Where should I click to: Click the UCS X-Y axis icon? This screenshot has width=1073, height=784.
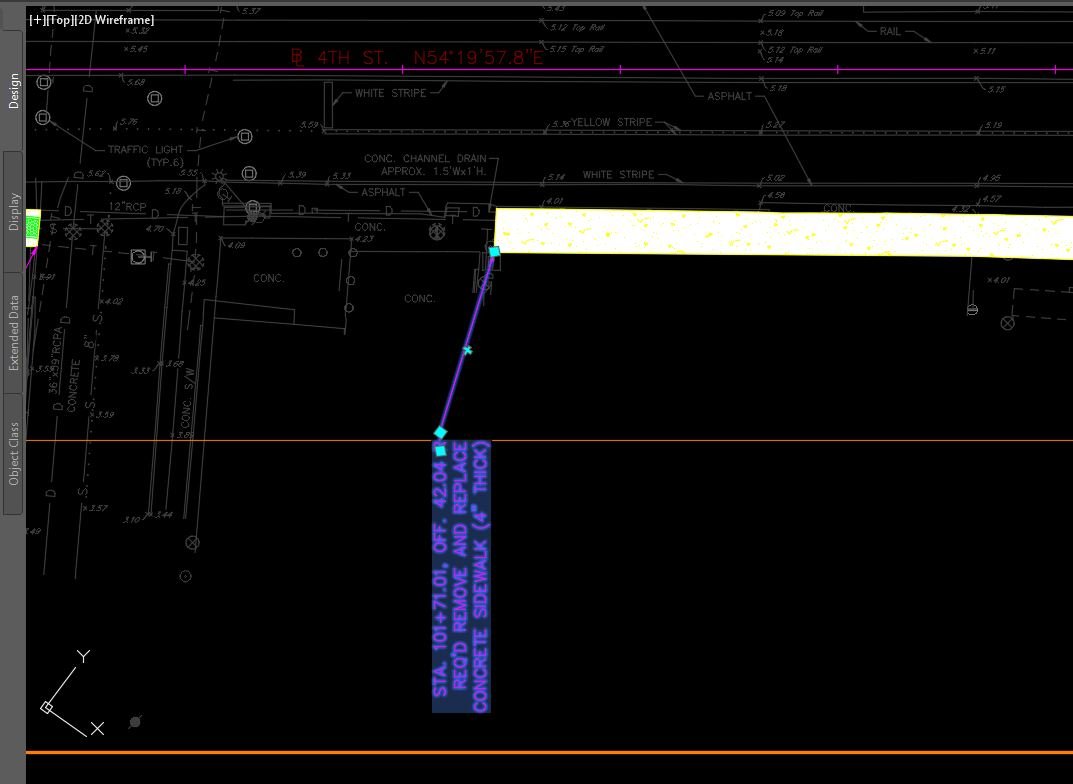tap(72, 694)
